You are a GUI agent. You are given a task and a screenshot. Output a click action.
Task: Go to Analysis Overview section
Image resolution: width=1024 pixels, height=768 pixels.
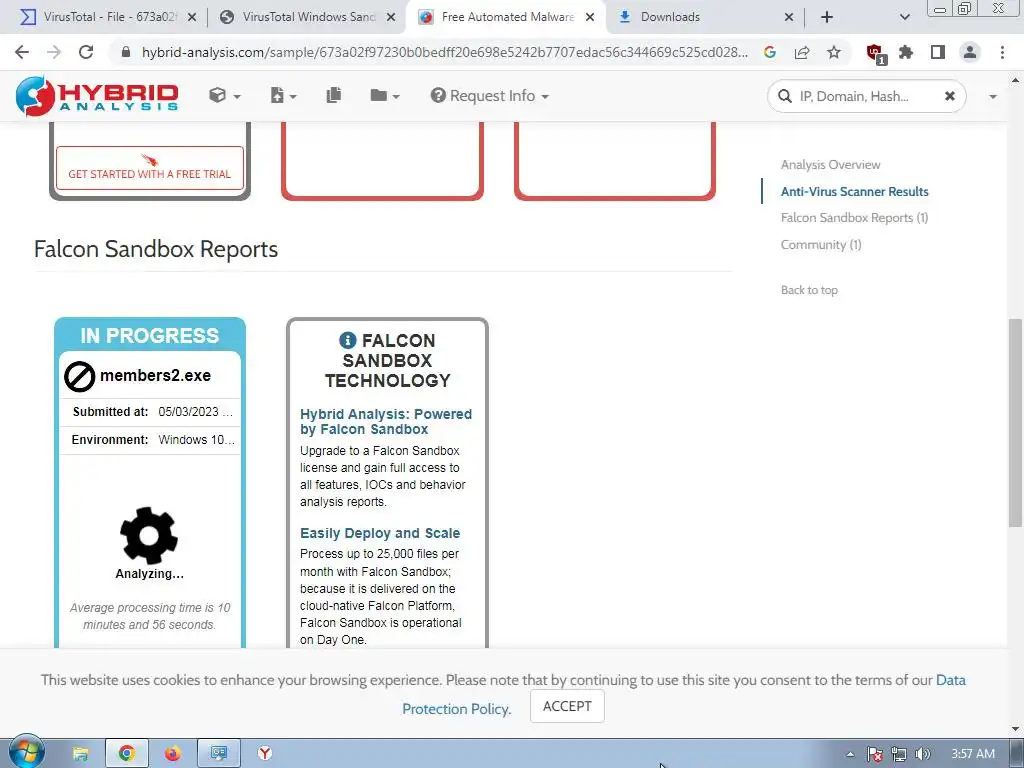(830, 165)
